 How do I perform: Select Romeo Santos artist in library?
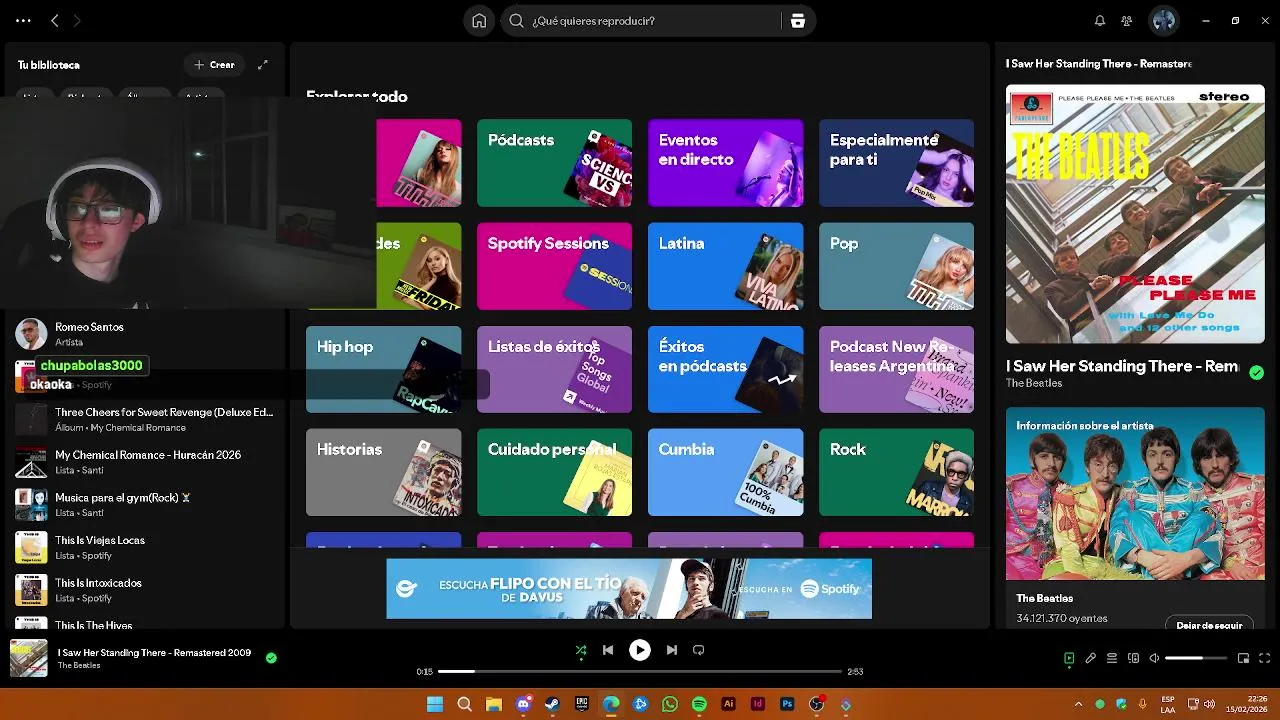tap(145, 334)
